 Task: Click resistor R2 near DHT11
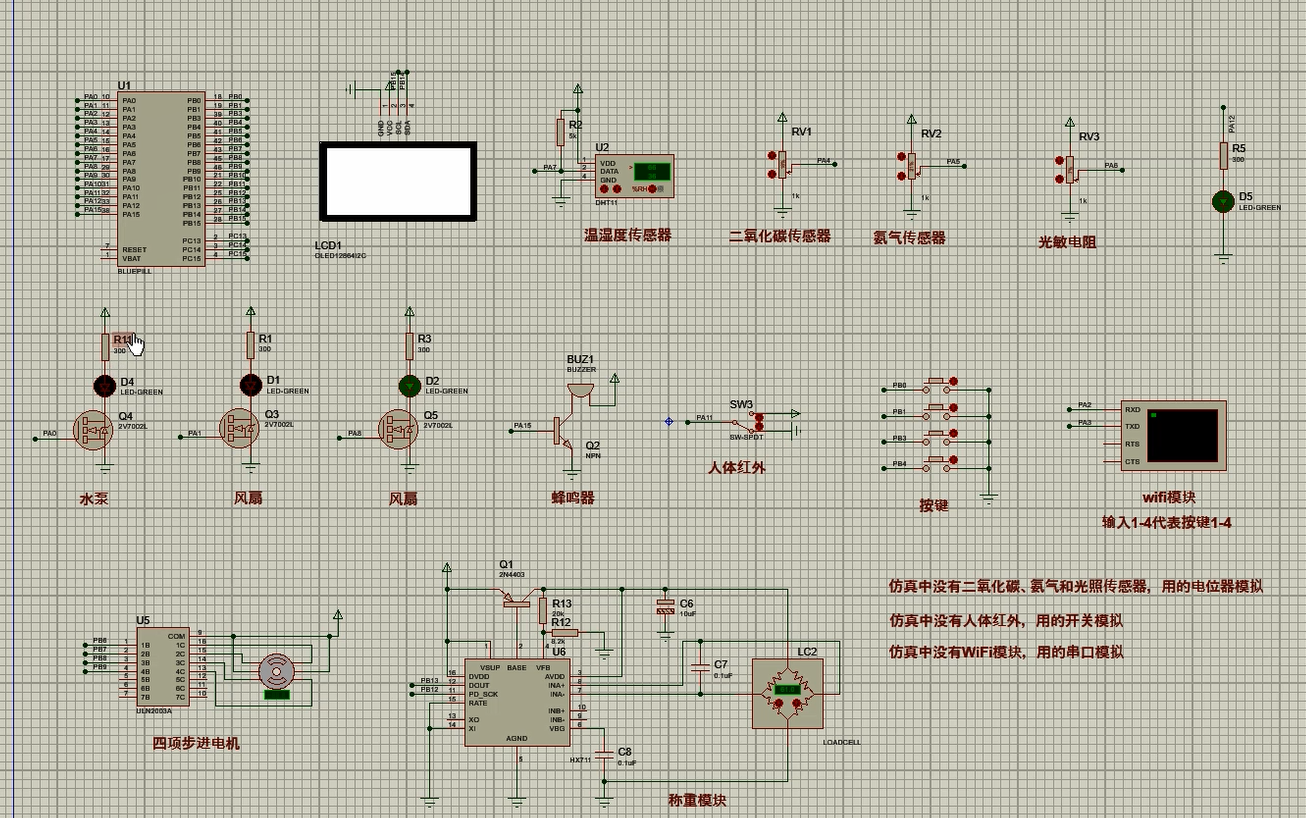560,130
